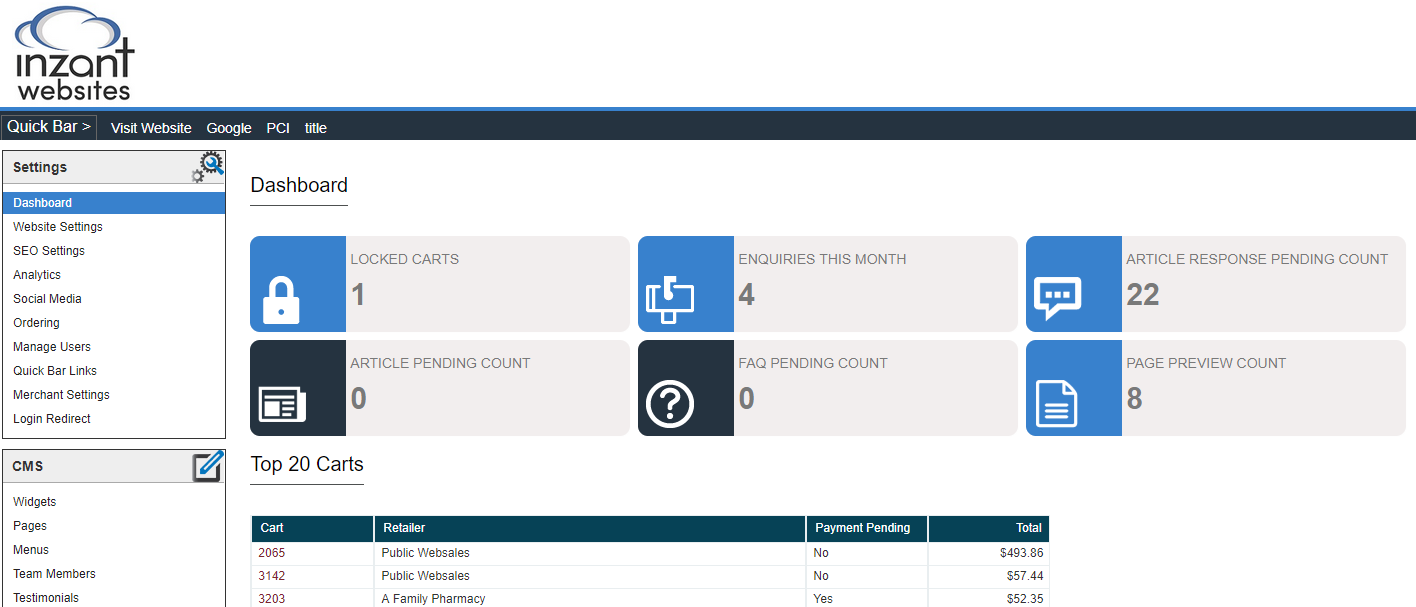Screen dimensions: 1416x607
Task: Click the Article Pending Count card
Action: click(440, 388)
